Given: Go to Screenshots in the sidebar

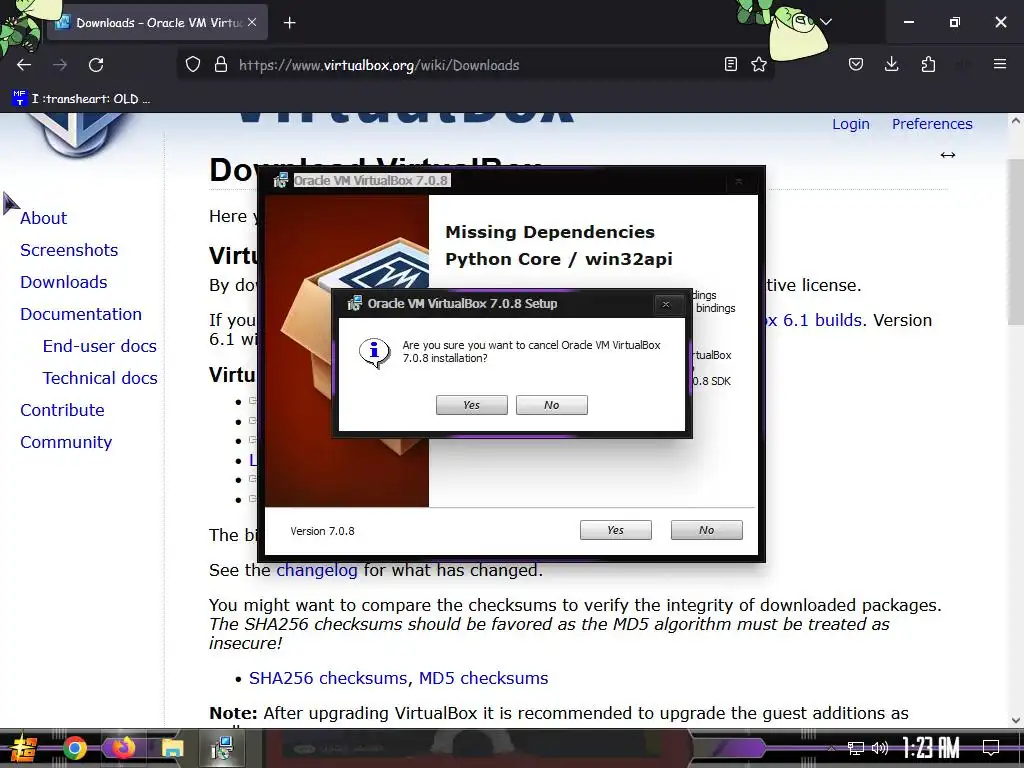Looking at the screenshot, I should coord(69,250).
